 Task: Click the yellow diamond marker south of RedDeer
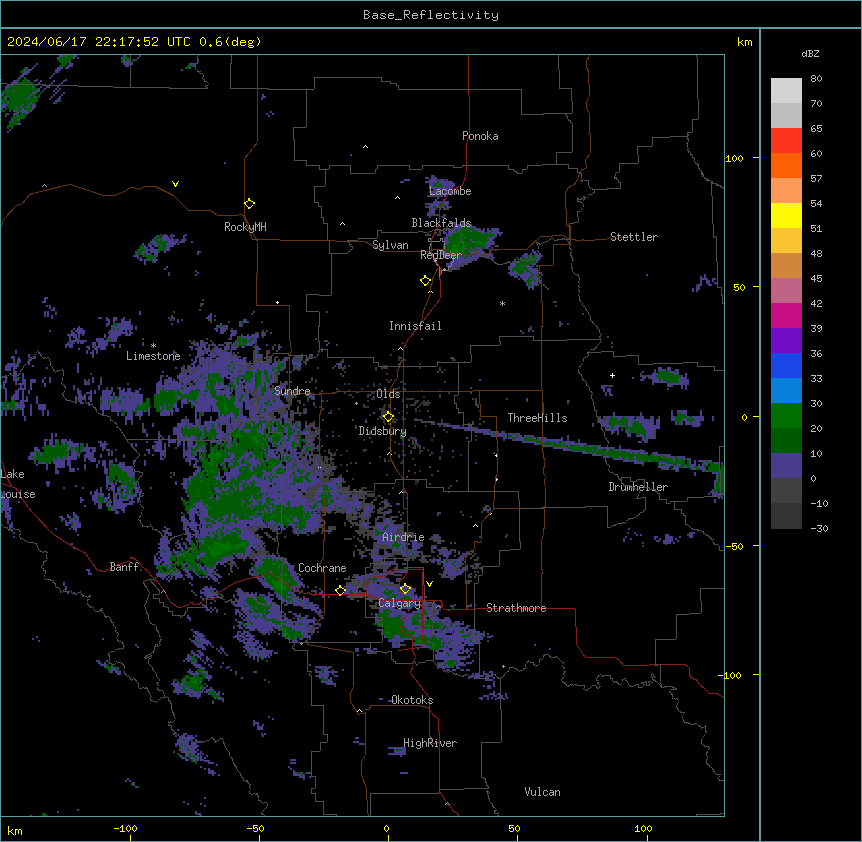point(425,281)
